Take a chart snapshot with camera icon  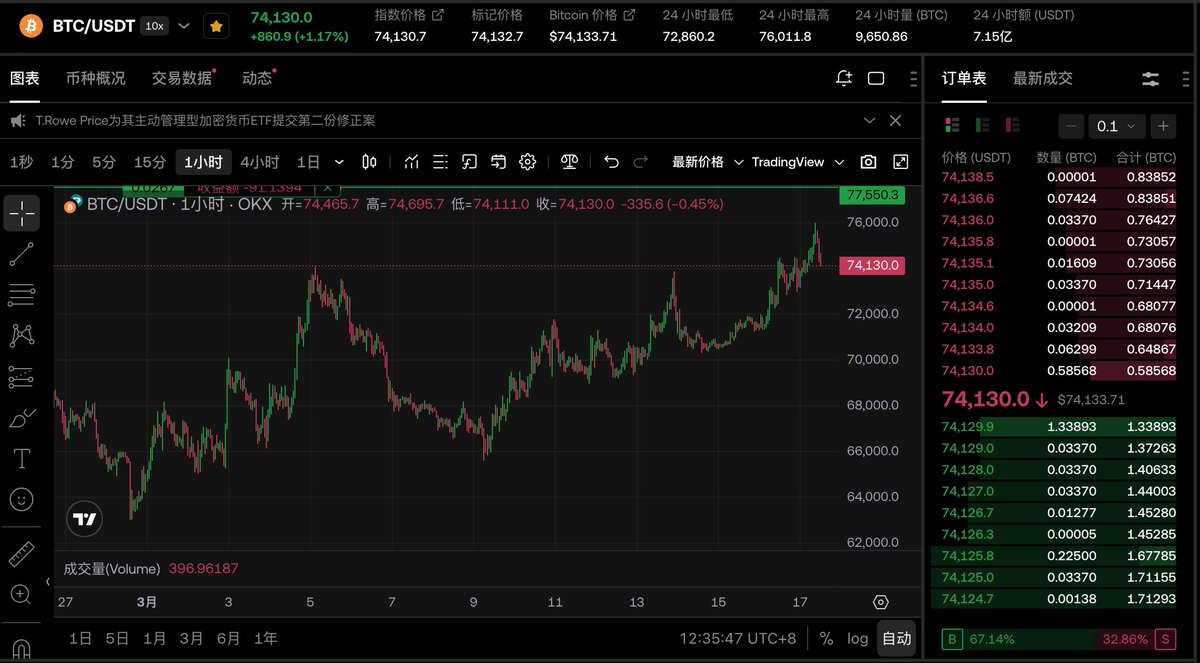point(868,162)
